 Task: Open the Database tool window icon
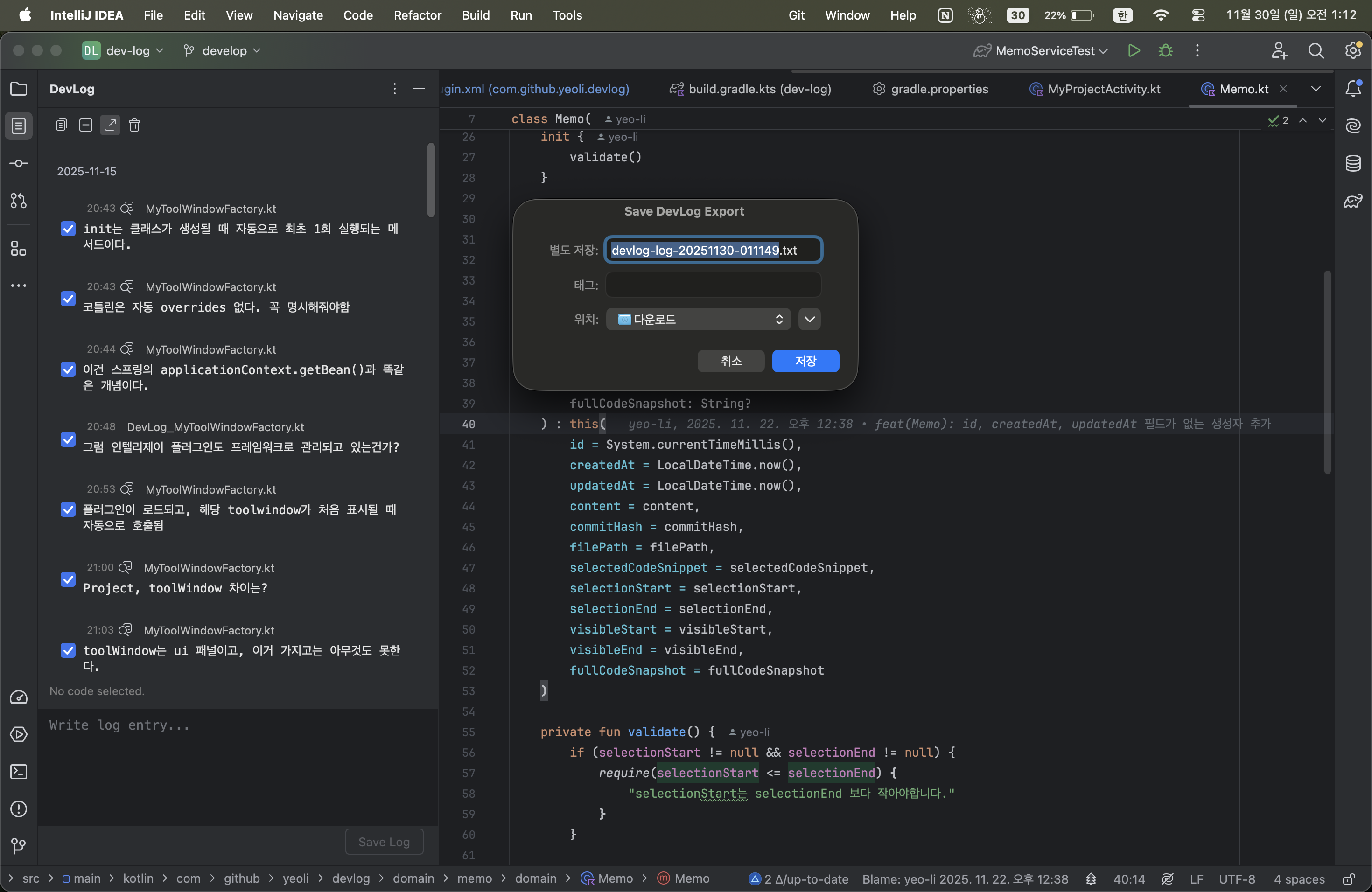[1353, 164]
